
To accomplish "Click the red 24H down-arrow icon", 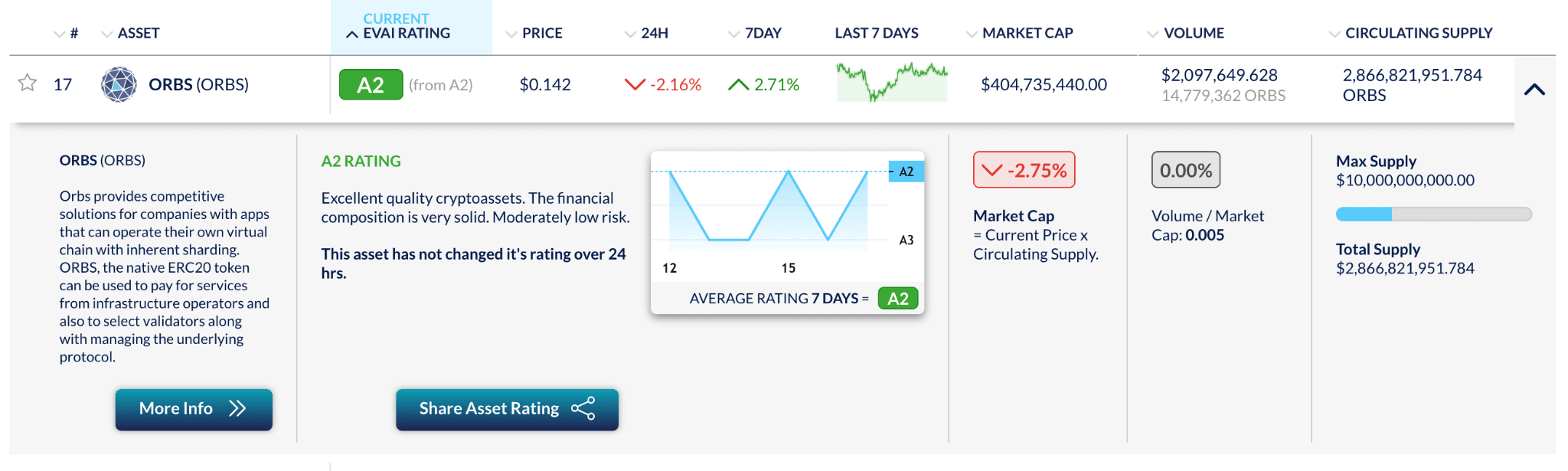I will (635, 84).
